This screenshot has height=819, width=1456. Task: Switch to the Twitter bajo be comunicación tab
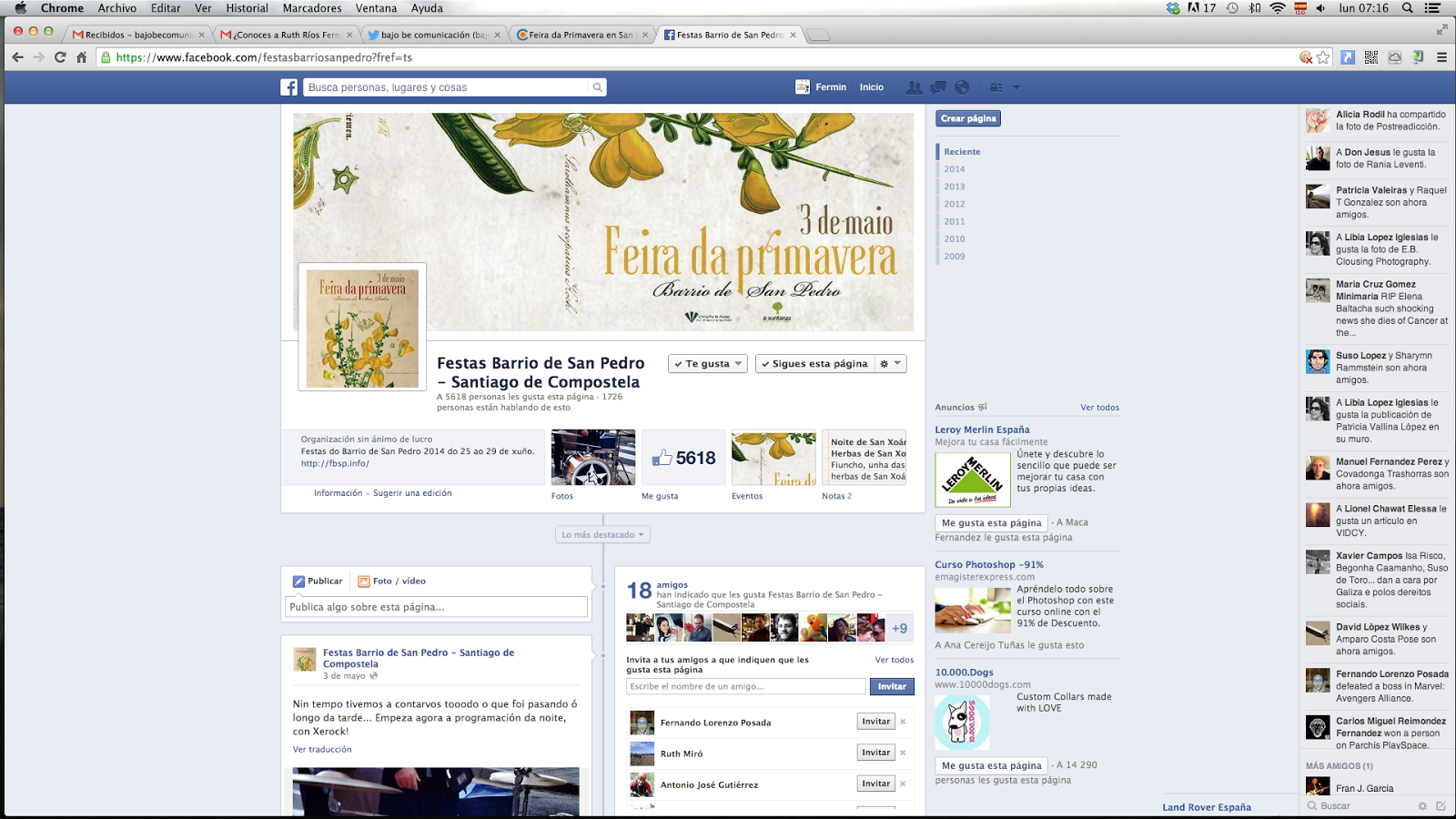(433, 35)
